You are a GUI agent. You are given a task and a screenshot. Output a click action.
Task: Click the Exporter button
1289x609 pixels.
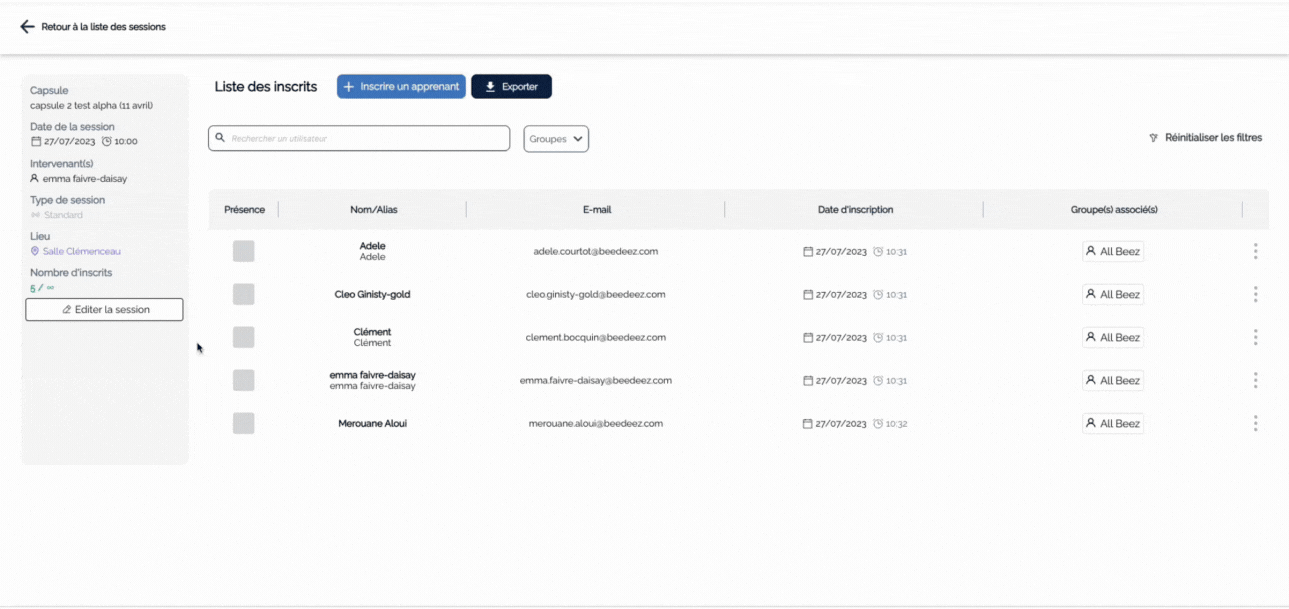pyautogui.click(x=511, y=87)
